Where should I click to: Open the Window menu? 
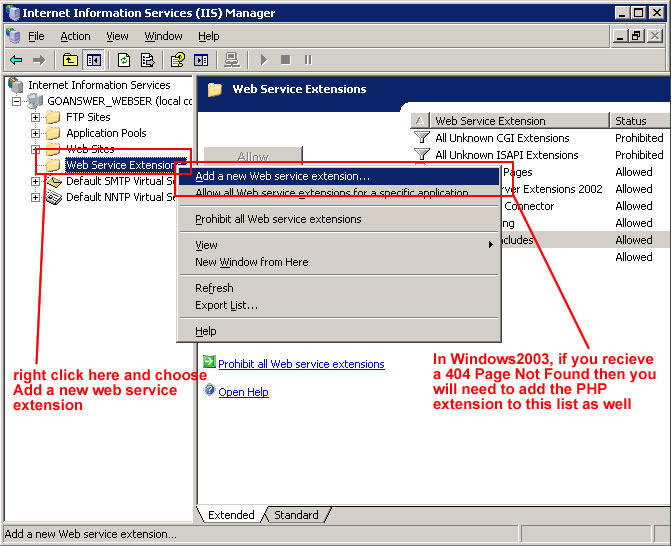[x=163, y=36]
